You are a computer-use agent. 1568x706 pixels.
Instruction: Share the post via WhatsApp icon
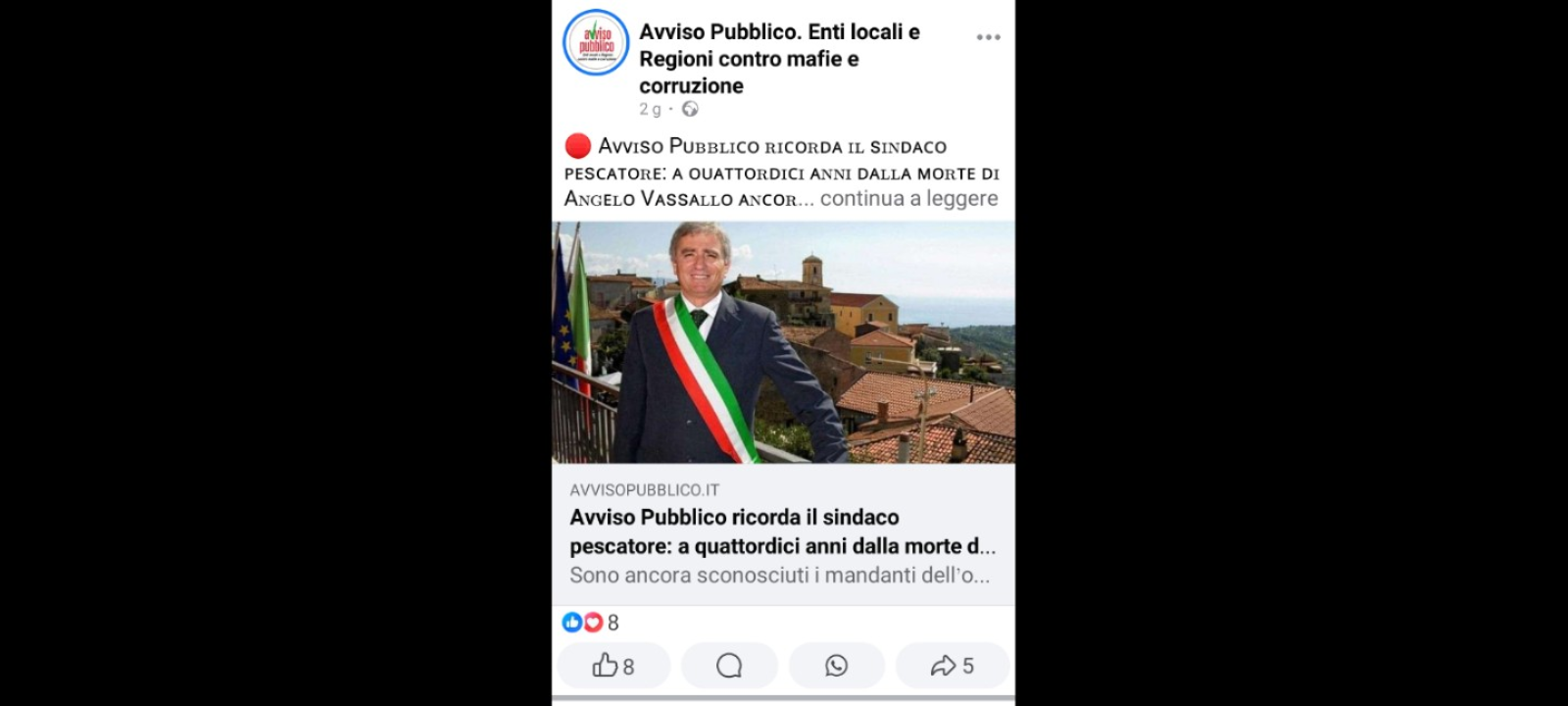[836, 666]
